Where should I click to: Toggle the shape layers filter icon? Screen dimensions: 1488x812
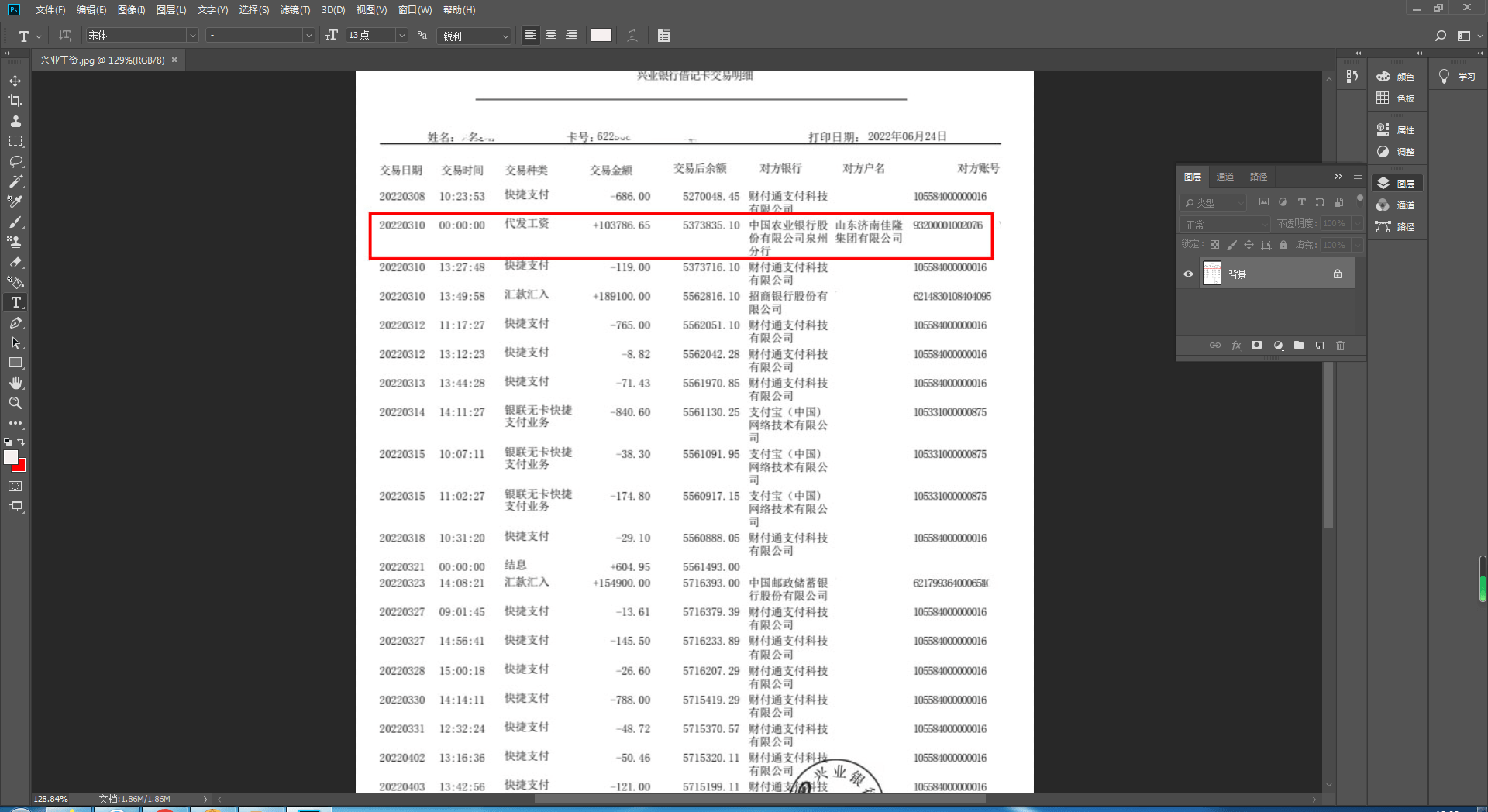1321,202
